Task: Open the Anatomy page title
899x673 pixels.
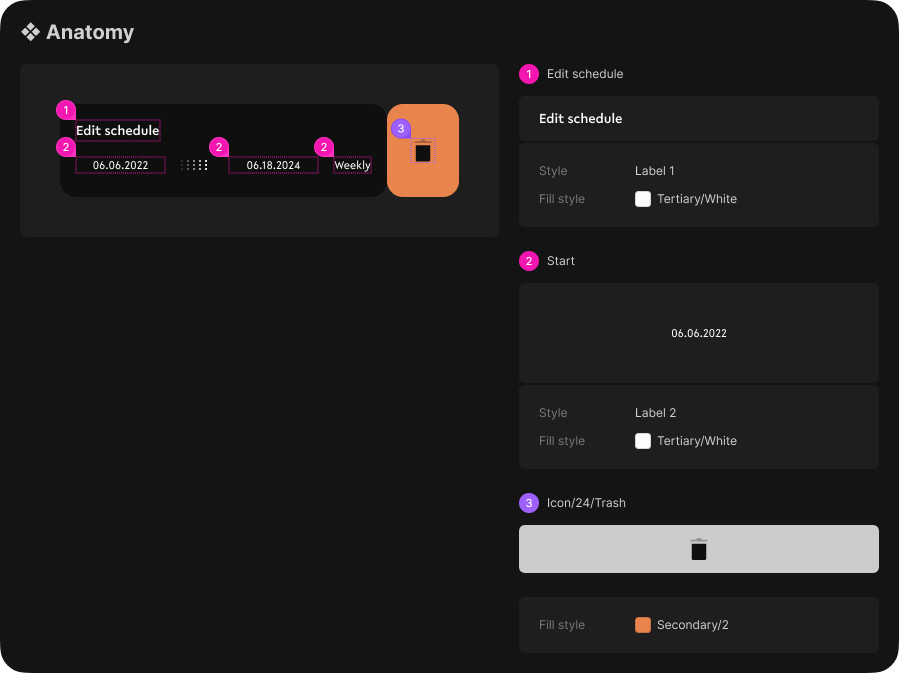Action: (90, 31)
